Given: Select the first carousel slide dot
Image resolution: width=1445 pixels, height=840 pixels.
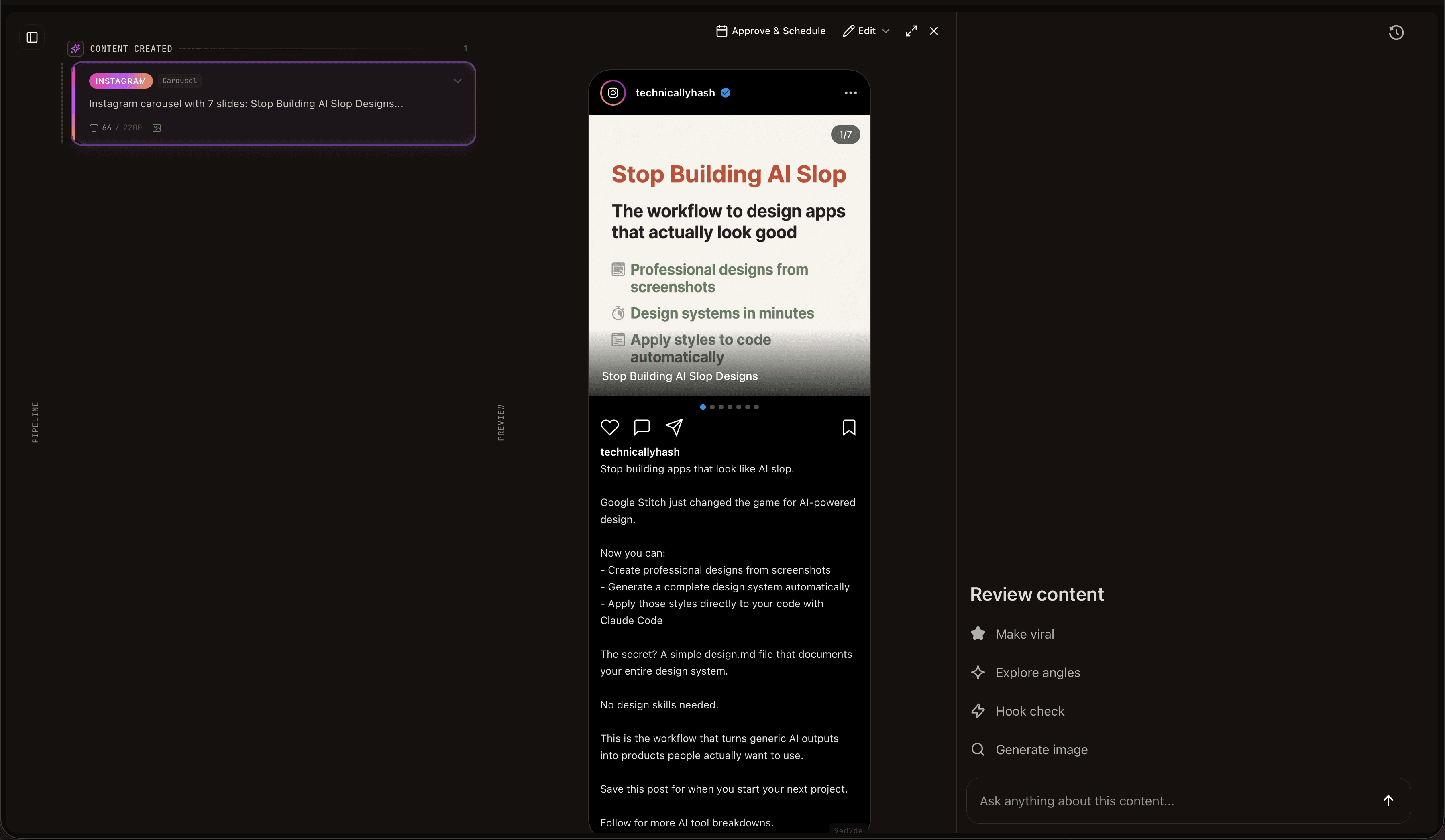Looking at the screenshot, I should [703, 407].
